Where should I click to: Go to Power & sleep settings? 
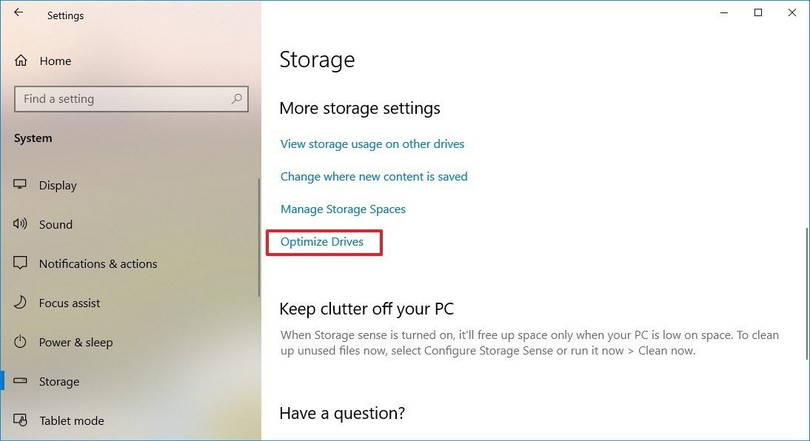75,342
